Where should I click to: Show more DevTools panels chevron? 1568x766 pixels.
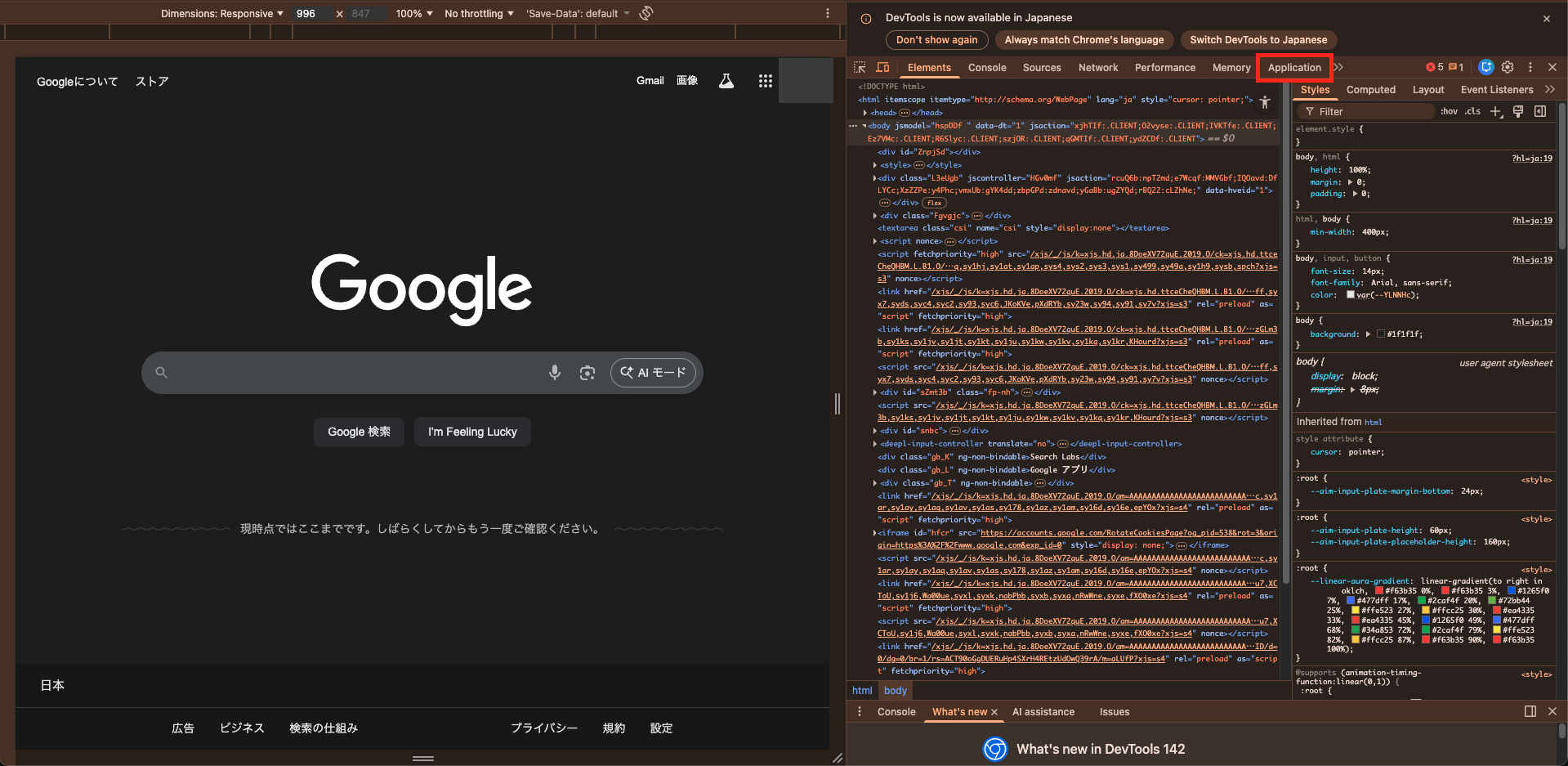coord(1338,67)
